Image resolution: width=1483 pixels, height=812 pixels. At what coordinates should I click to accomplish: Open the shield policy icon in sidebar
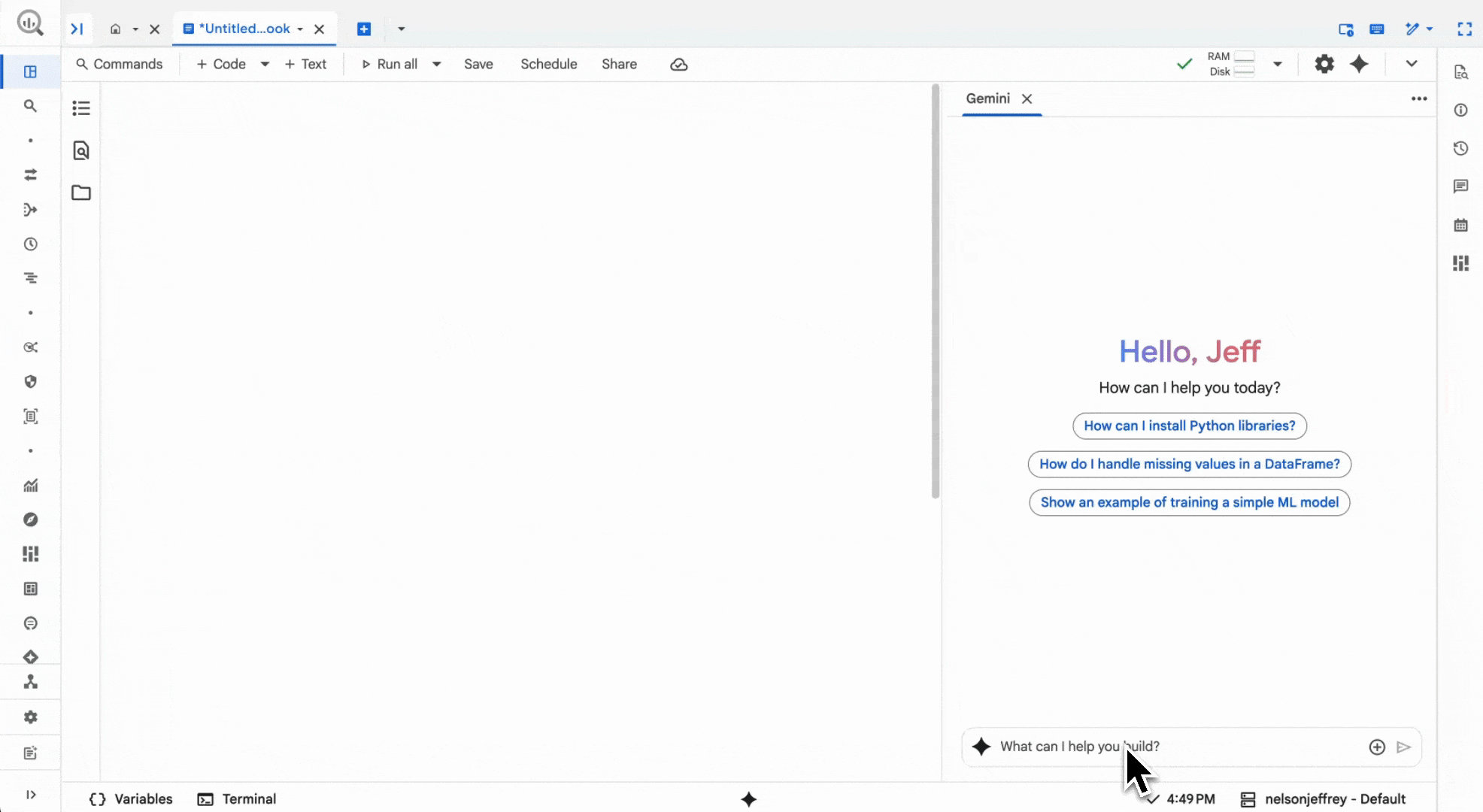pos(30,382)
